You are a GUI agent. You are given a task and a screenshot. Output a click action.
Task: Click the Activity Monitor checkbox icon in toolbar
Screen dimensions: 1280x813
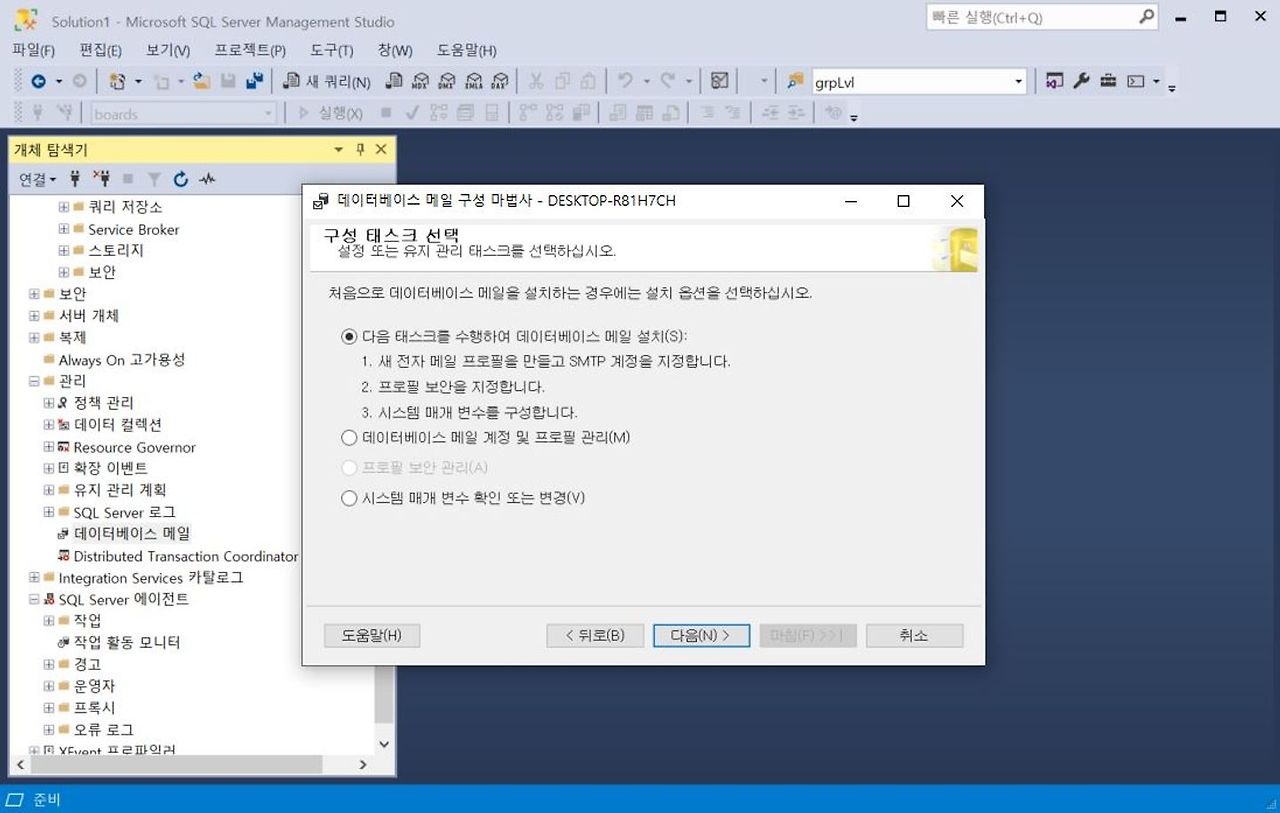[719, 82]
